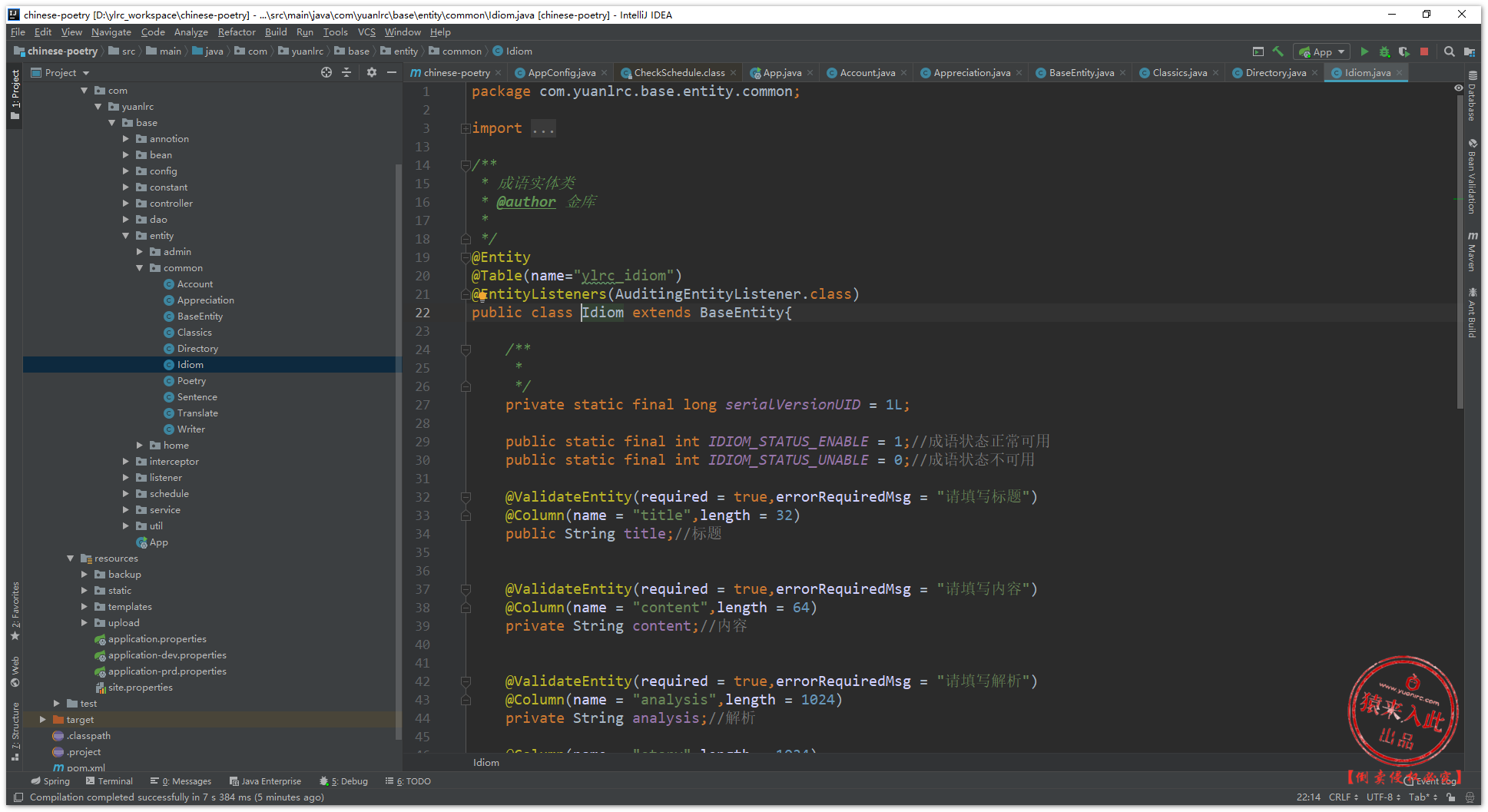Screen dimensions: 1488x812
Task: Open the Web tool window
Action: click(x=15, y=672)
